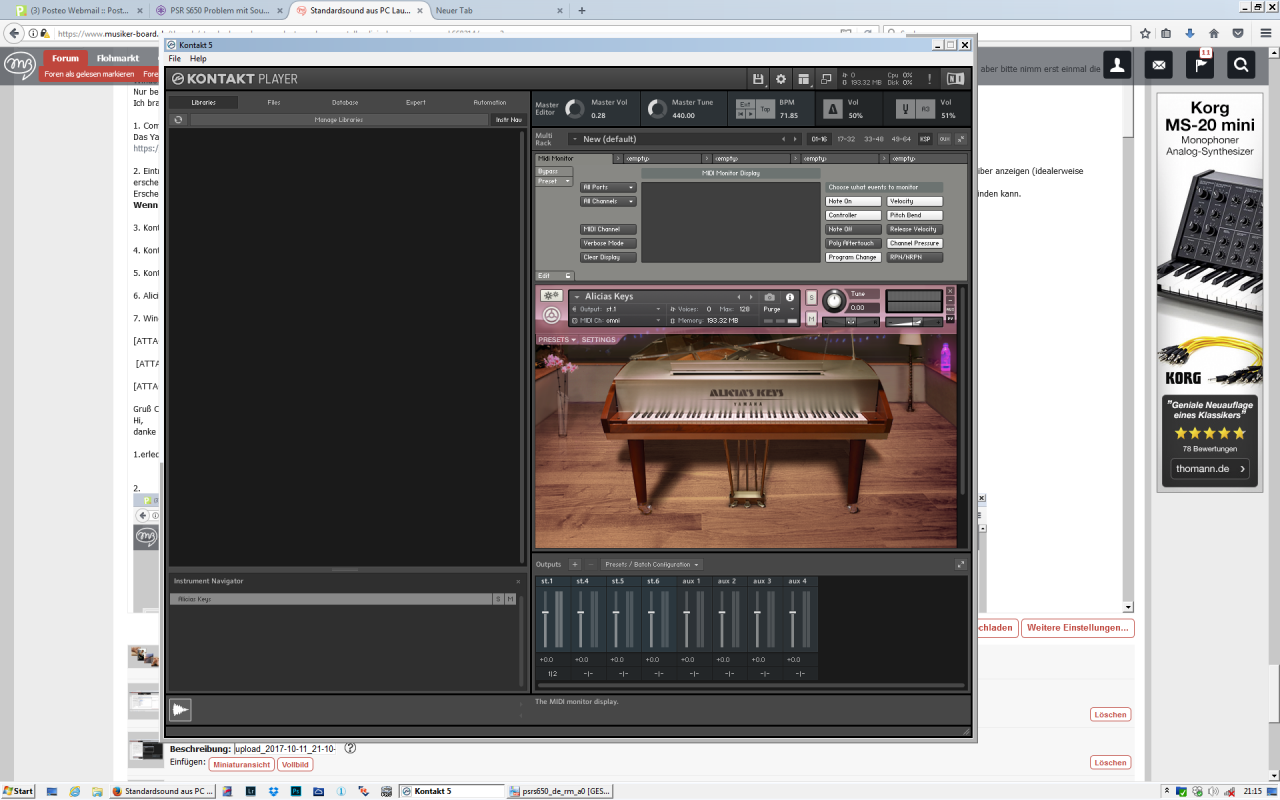
Task: Open the Help menu in Kontakt
Action: click(198, 59)
